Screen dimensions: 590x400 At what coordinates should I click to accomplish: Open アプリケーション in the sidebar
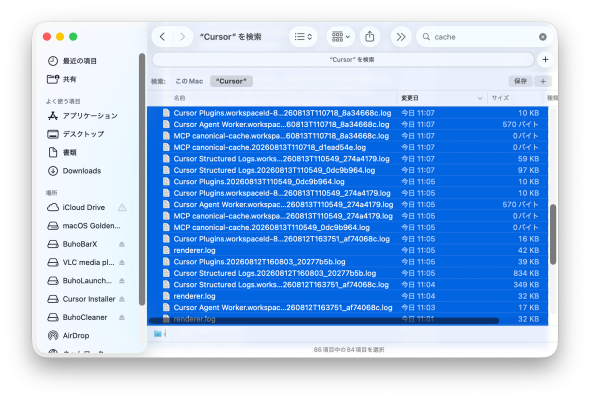[x=90, y=116]
